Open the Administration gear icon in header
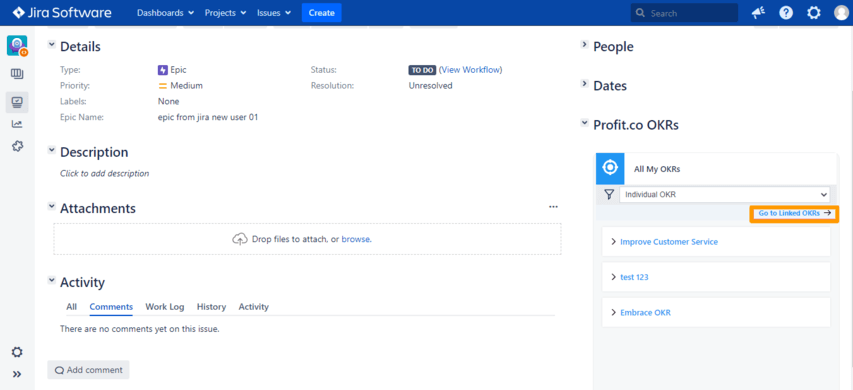 813,13
